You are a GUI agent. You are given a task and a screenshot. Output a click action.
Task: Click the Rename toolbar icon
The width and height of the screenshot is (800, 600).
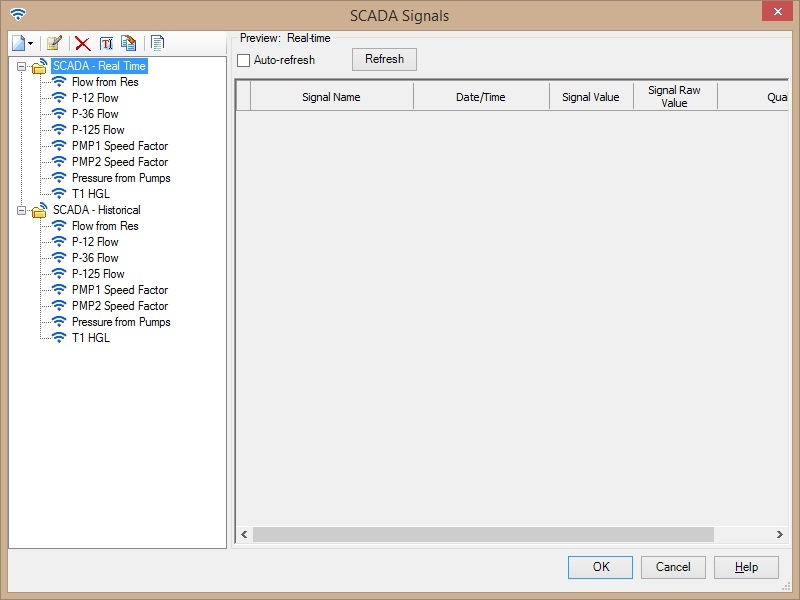[x=106, y=44]
